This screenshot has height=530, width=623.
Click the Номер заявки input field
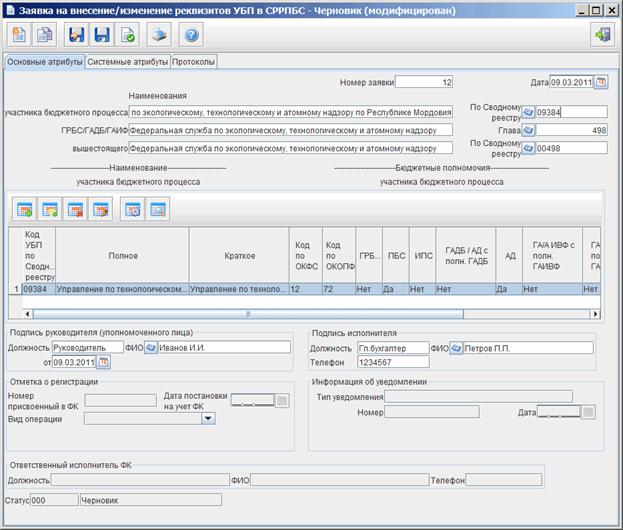pyautogui.click(x=424, y=82)
